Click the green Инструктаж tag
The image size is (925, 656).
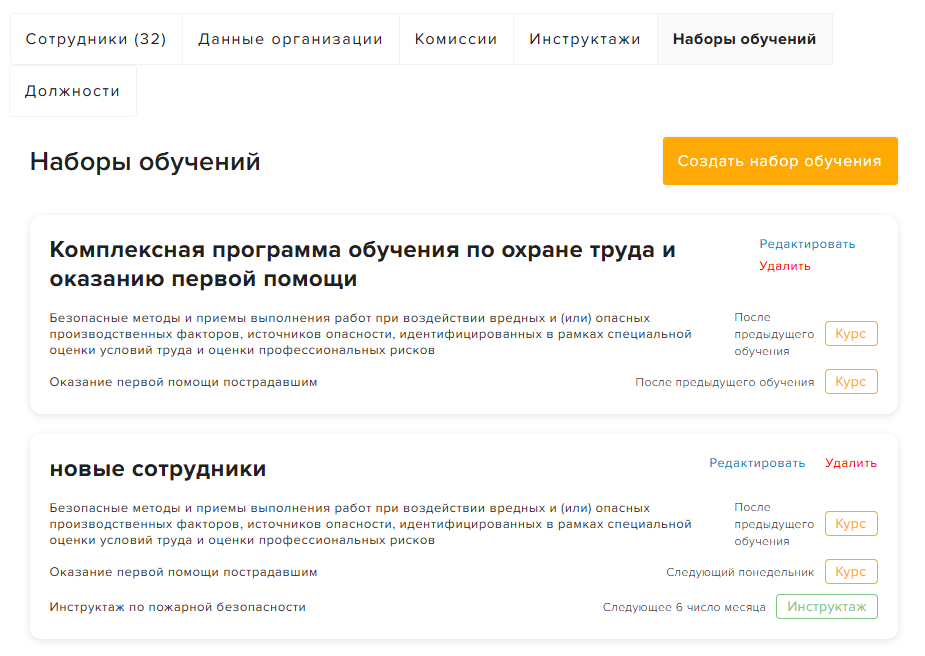click(x=826, y=607)
